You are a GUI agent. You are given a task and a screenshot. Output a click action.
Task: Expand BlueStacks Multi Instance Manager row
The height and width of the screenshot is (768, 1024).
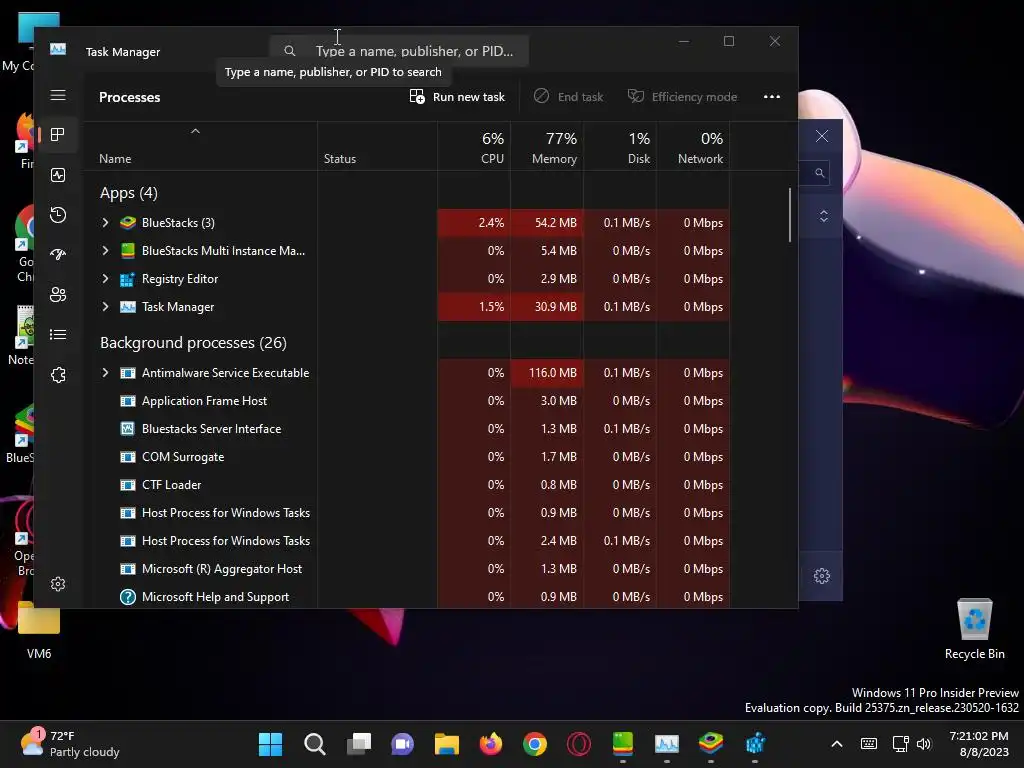[x=105, y=251]
